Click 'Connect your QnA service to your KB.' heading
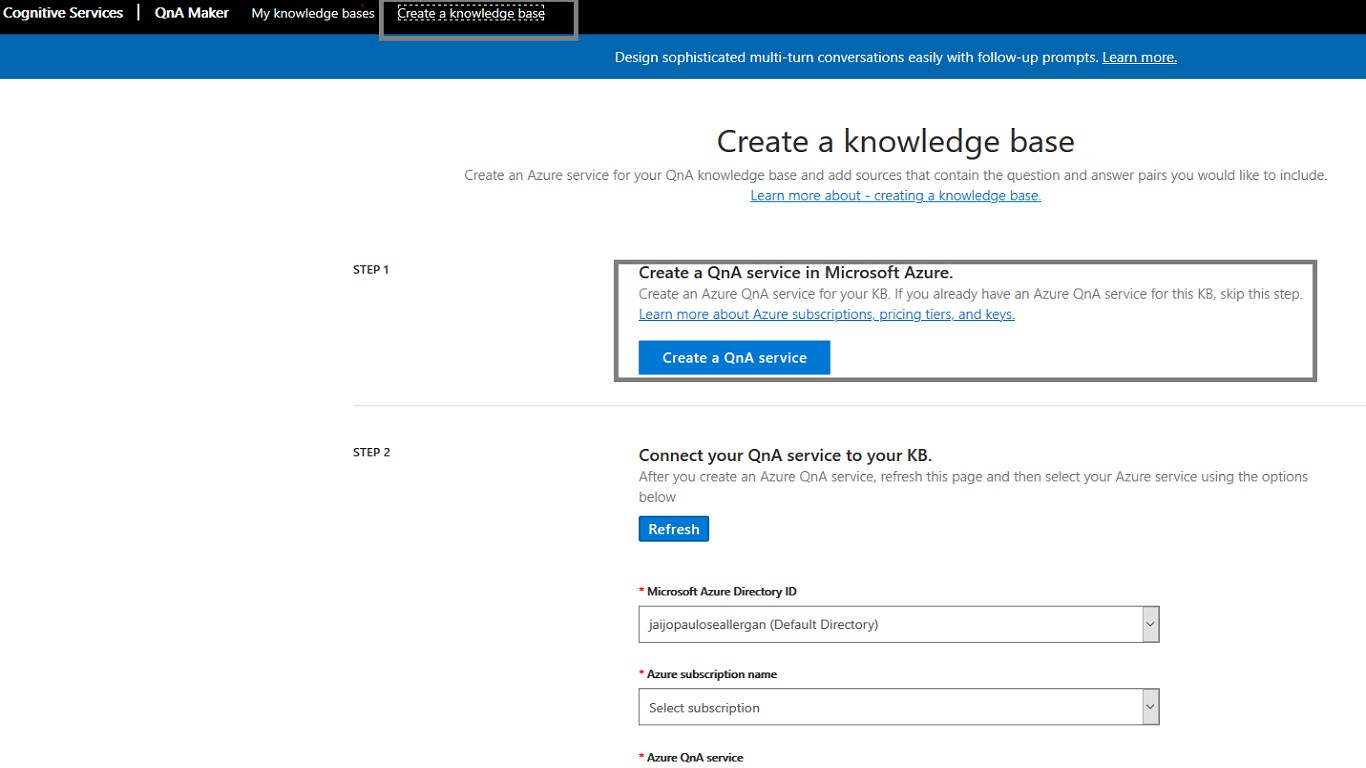The width and height of the screenshot is (1366, 768). point(785,455)
